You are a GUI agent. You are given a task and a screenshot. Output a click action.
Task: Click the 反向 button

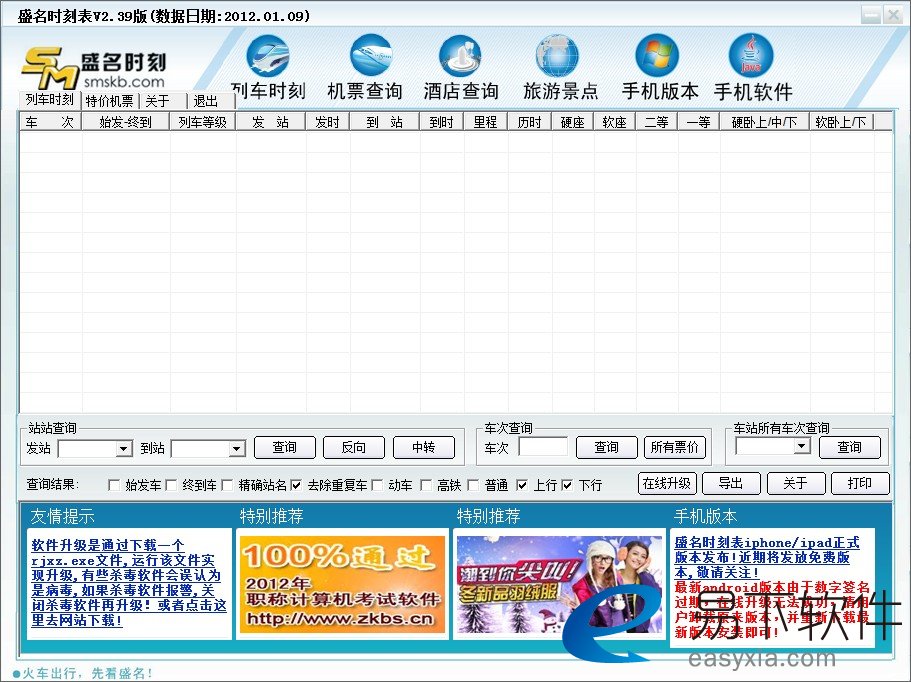pyautogui.click(x=354, y=447)
